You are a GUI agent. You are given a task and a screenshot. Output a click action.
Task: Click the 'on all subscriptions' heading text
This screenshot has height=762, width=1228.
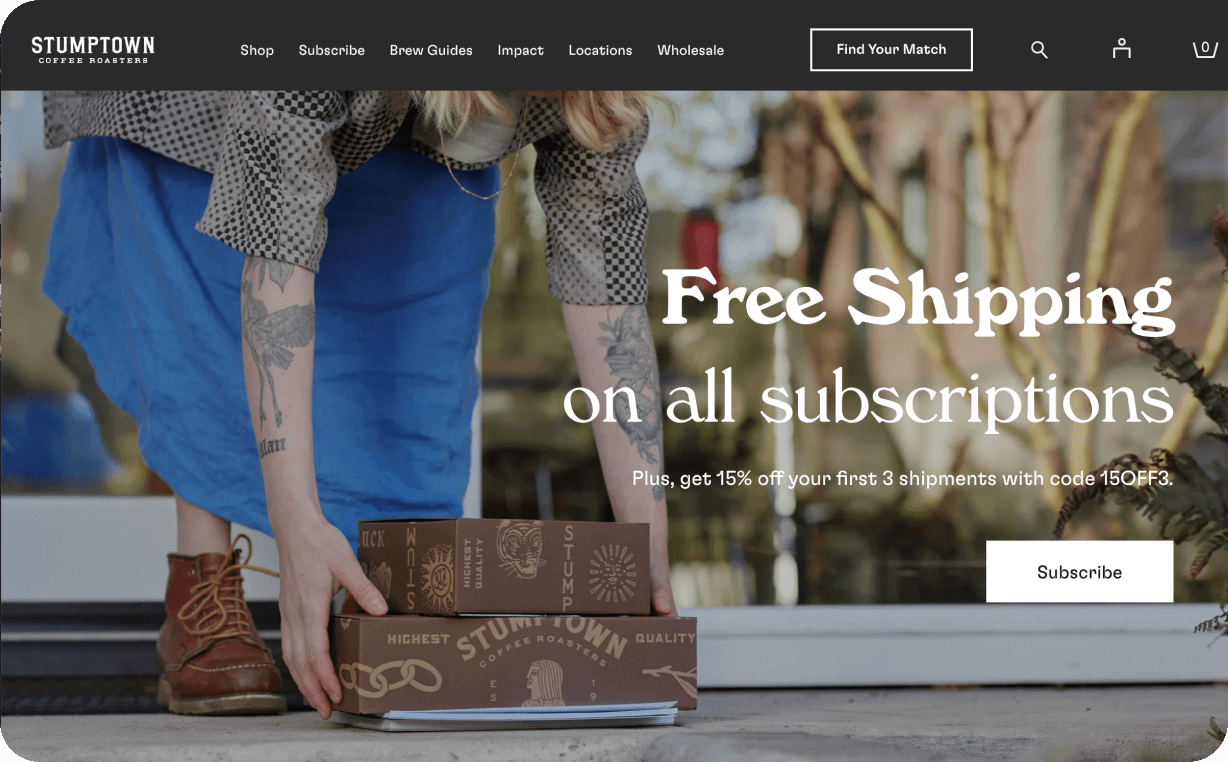point(868,402)
